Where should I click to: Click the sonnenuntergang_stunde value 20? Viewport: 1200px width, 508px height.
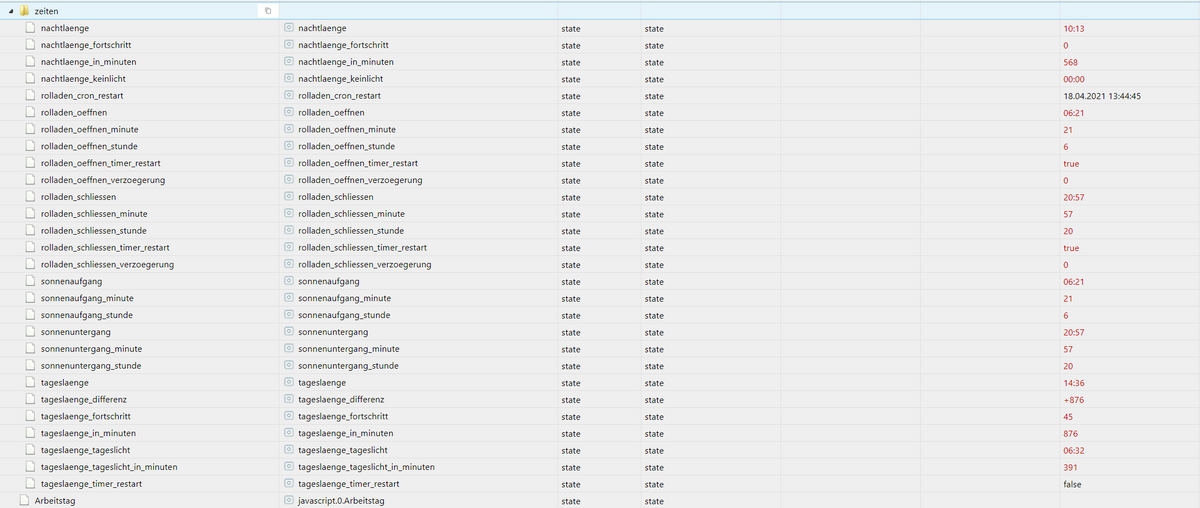pyautogui.click(x=1068, y=365)
